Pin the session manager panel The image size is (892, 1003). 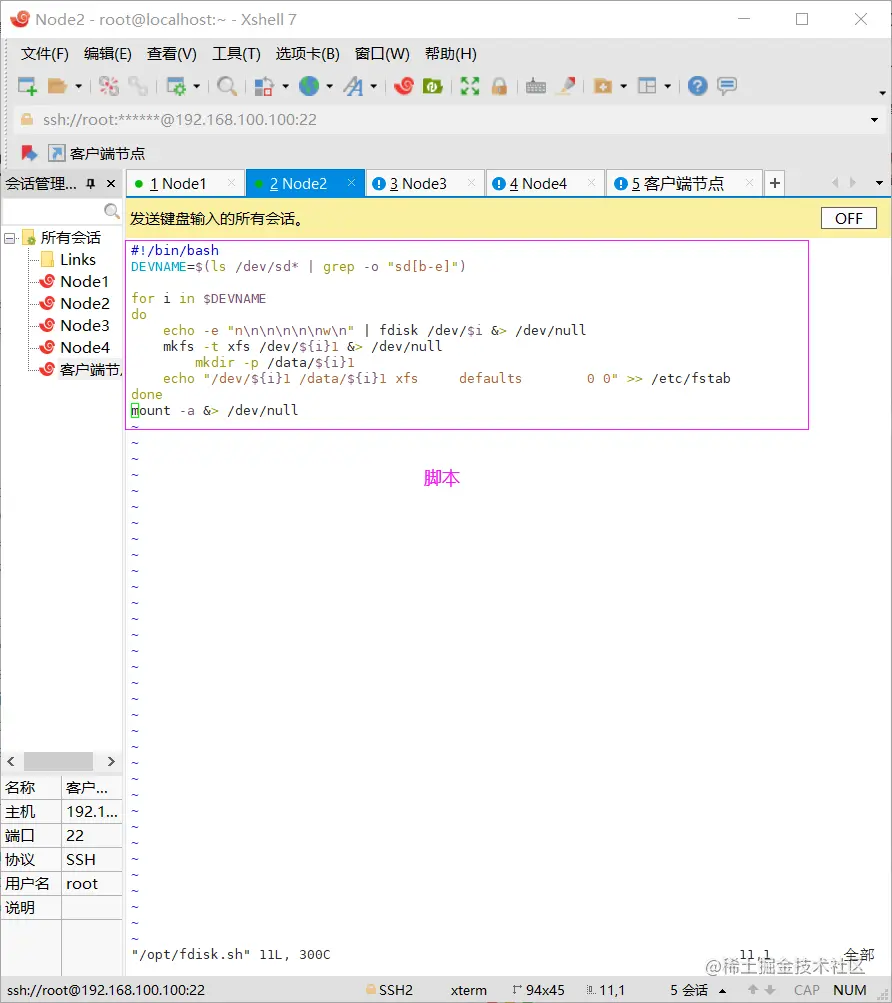coord(91,184)
